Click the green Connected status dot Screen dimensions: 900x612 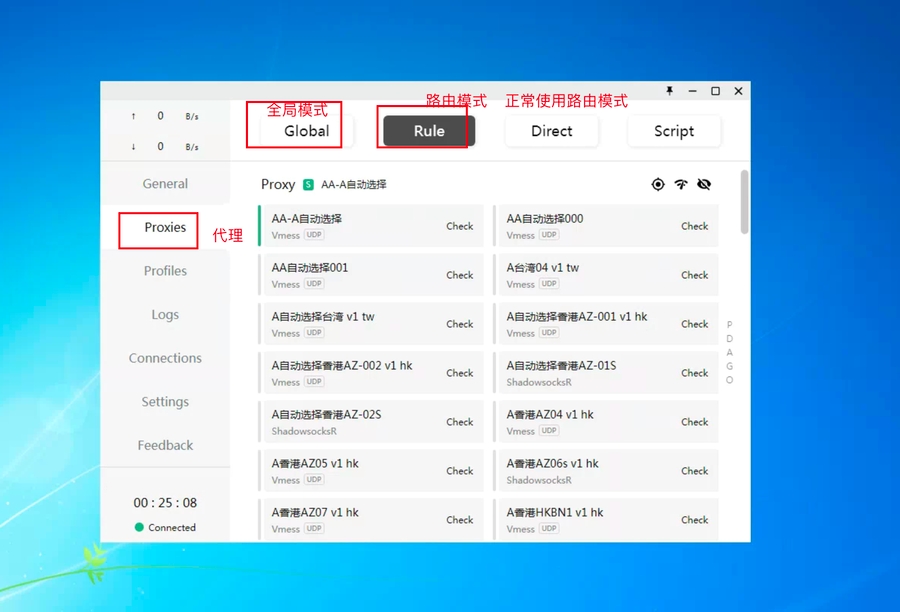[x=139, y=527]
